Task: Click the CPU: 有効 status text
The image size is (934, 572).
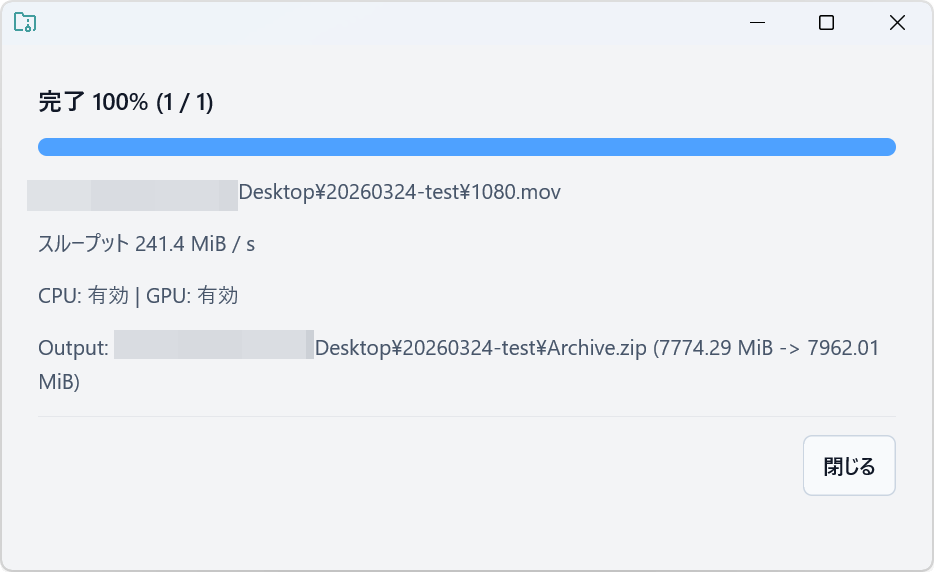Action: tap(83, 295)
